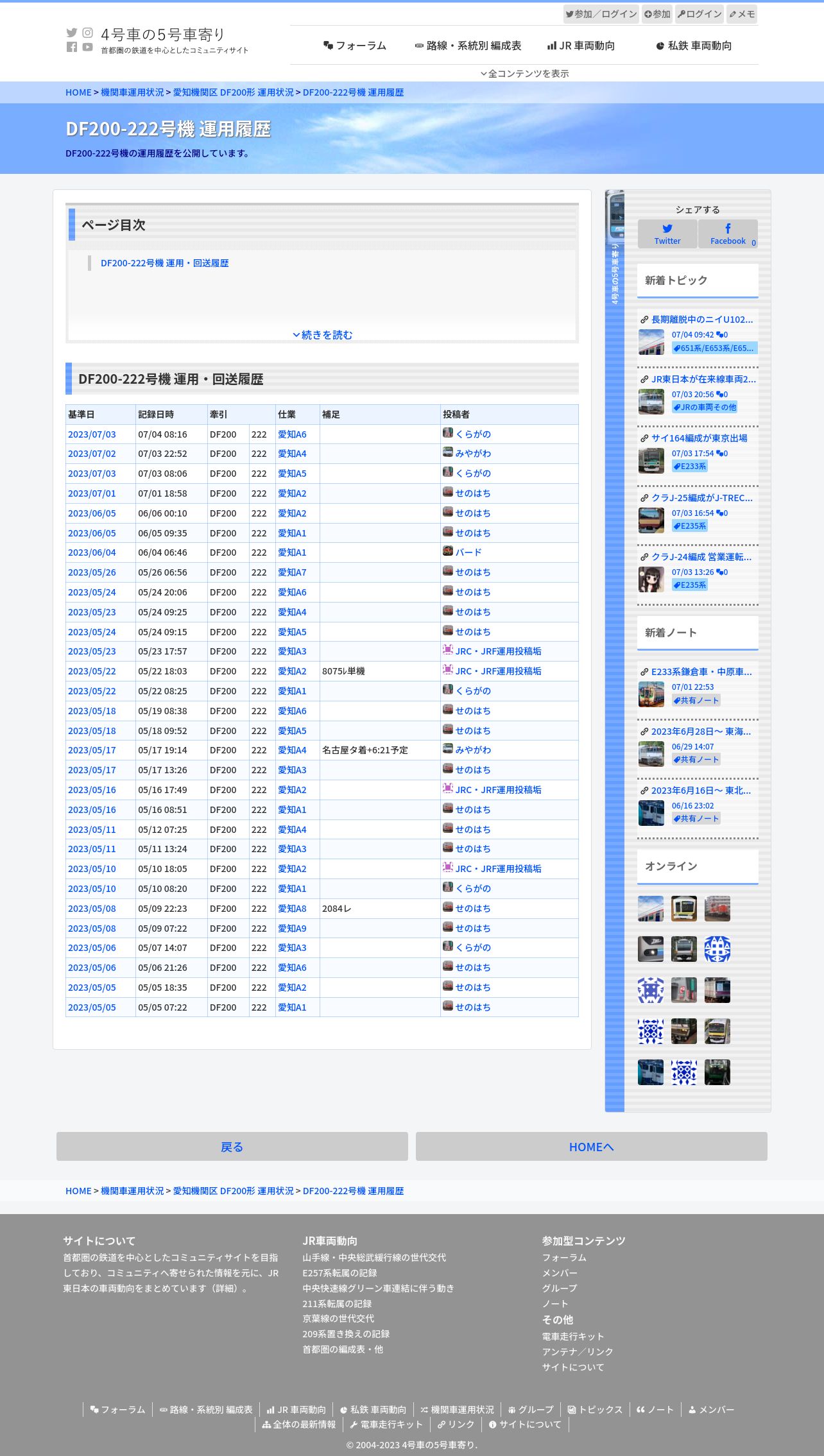
Task: Open 機関車運用状況 in top breadcrumb
Action: (132, 92)
